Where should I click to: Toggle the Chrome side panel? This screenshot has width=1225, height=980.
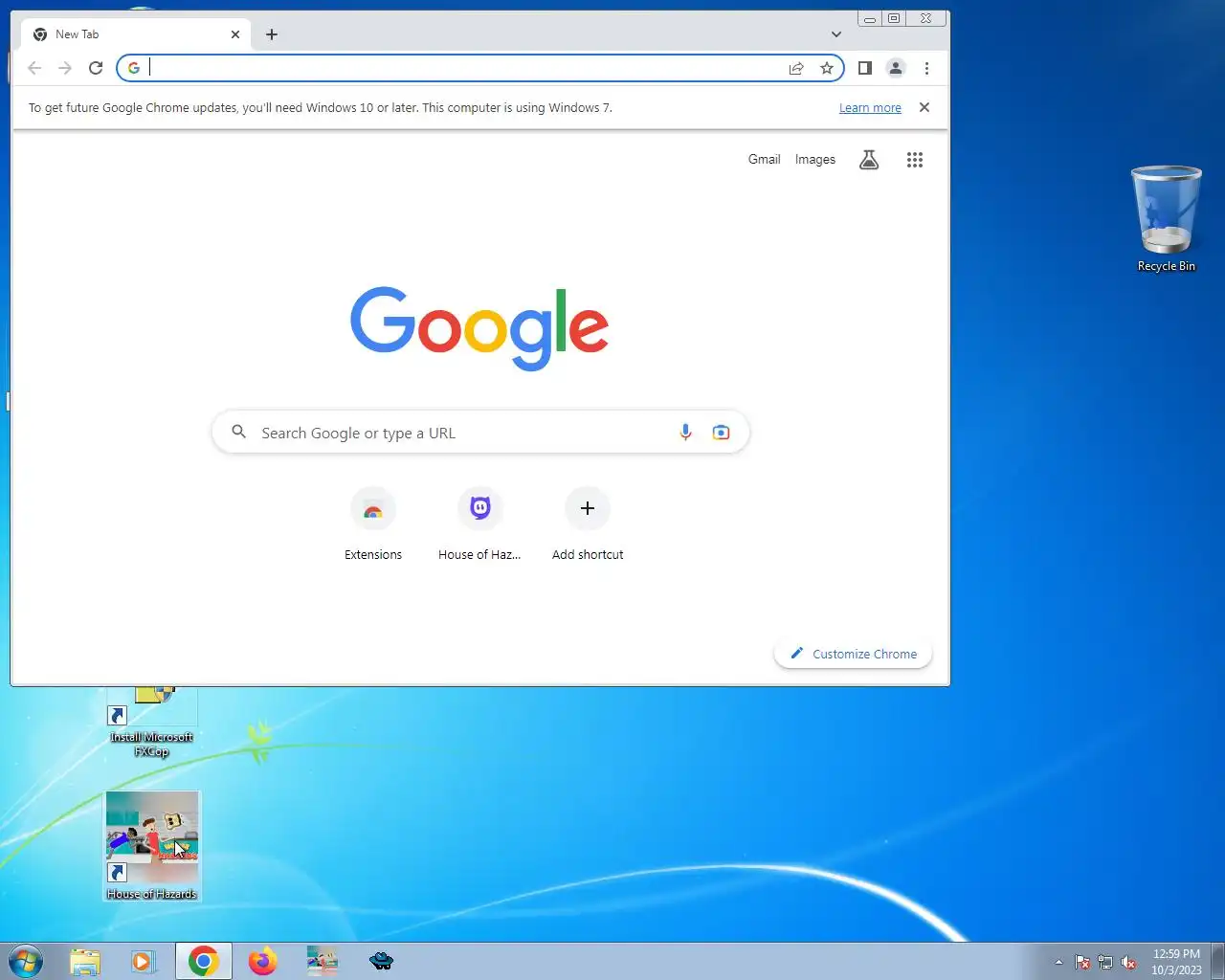click(865, 68)
